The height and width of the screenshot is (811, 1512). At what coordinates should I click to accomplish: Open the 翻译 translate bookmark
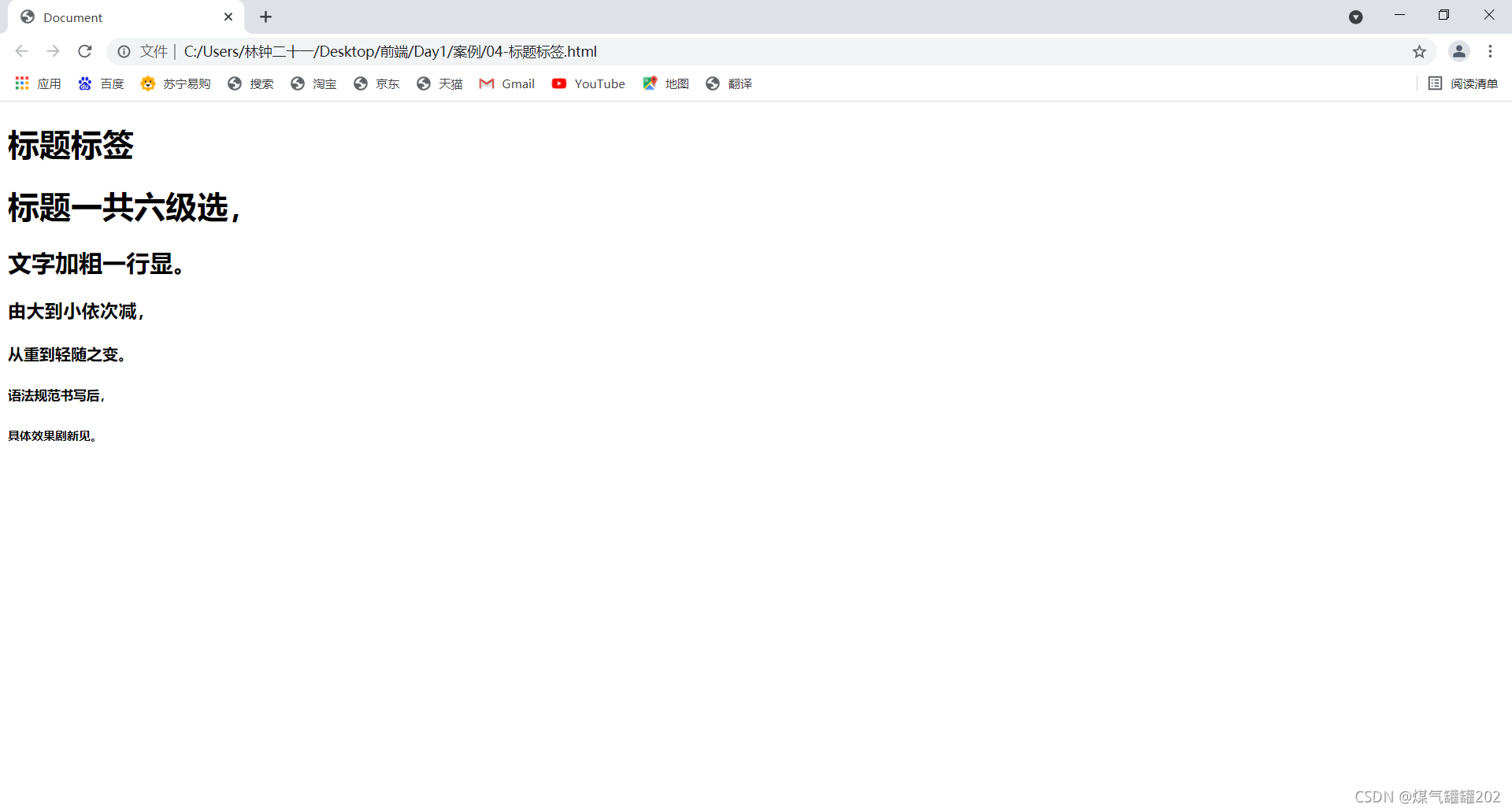tap(729, 83)
